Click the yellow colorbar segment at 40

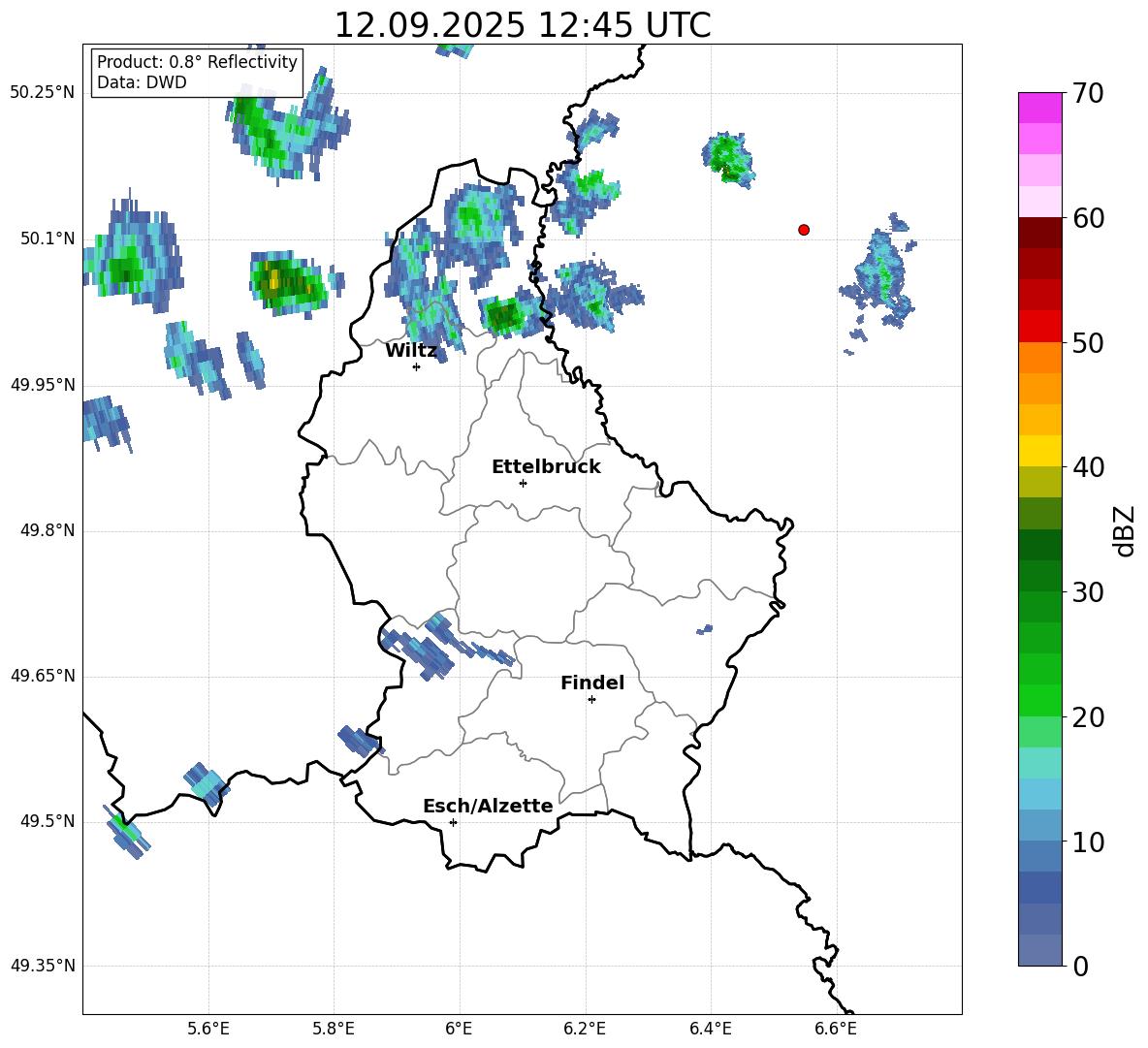tap(1040, 451)
